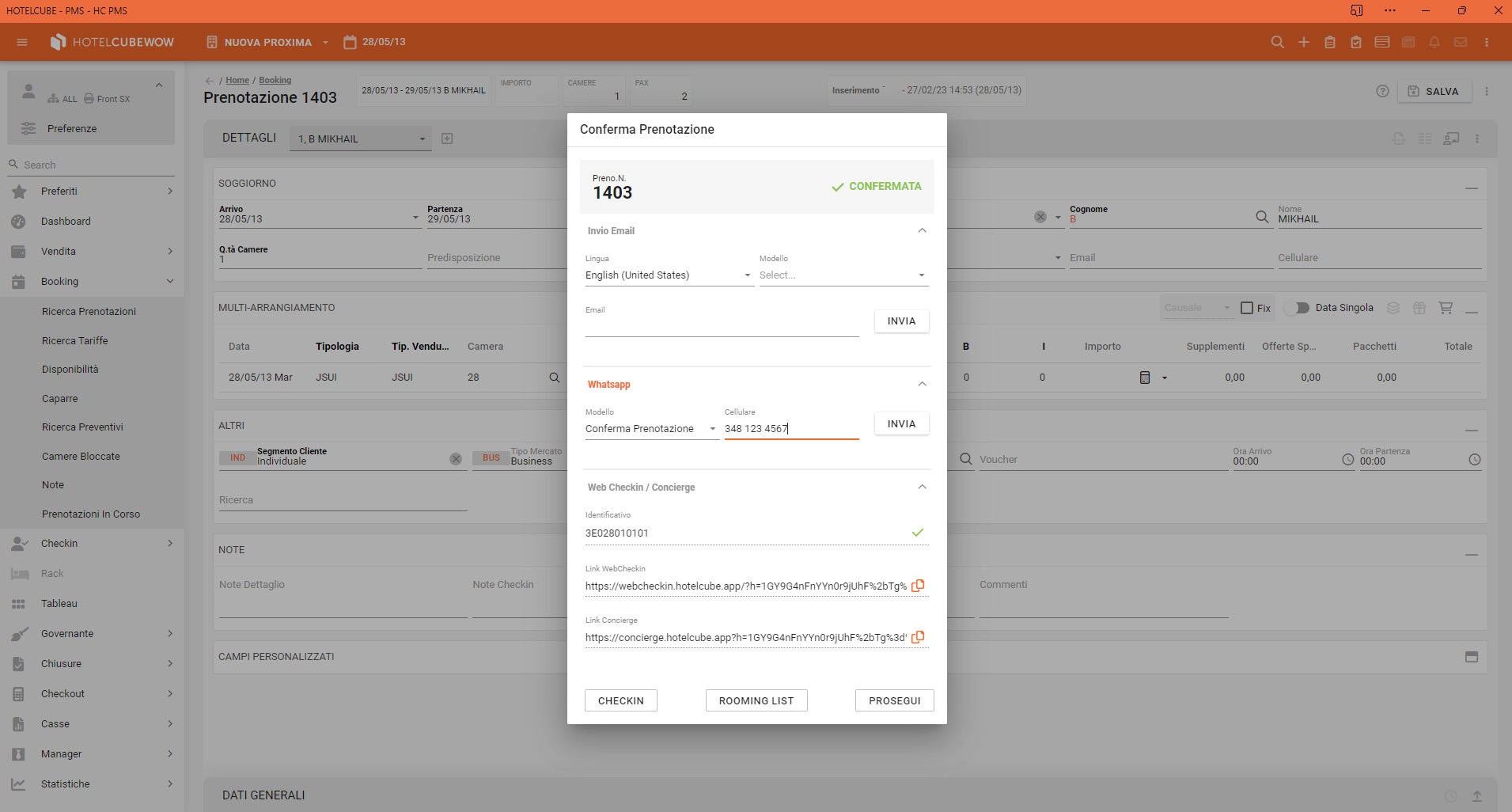Screen dimensions: 1512x812
Task: Click into the Email input field
Action: pyautogui.click(x=722, y=326)
